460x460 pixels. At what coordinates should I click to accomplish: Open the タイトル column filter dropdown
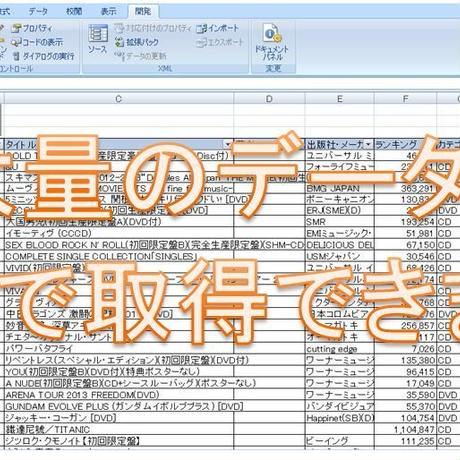(x=228, y=144)
